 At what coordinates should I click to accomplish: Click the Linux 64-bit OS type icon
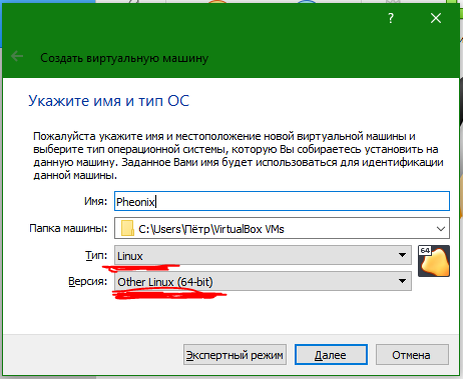(434, 261)
